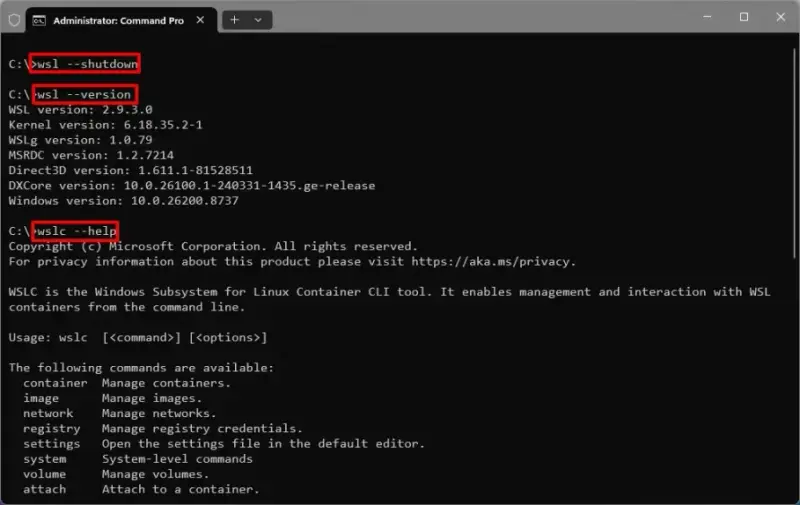The height and width of the screenshot is (505, 800).
Task: Click the 'system' command row
Action: tap(138, 459)
